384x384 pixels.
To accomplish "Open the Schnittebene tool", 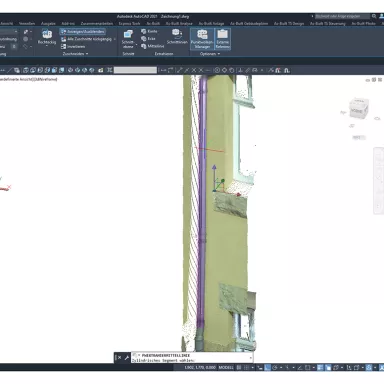I will [x=128, y=39].
